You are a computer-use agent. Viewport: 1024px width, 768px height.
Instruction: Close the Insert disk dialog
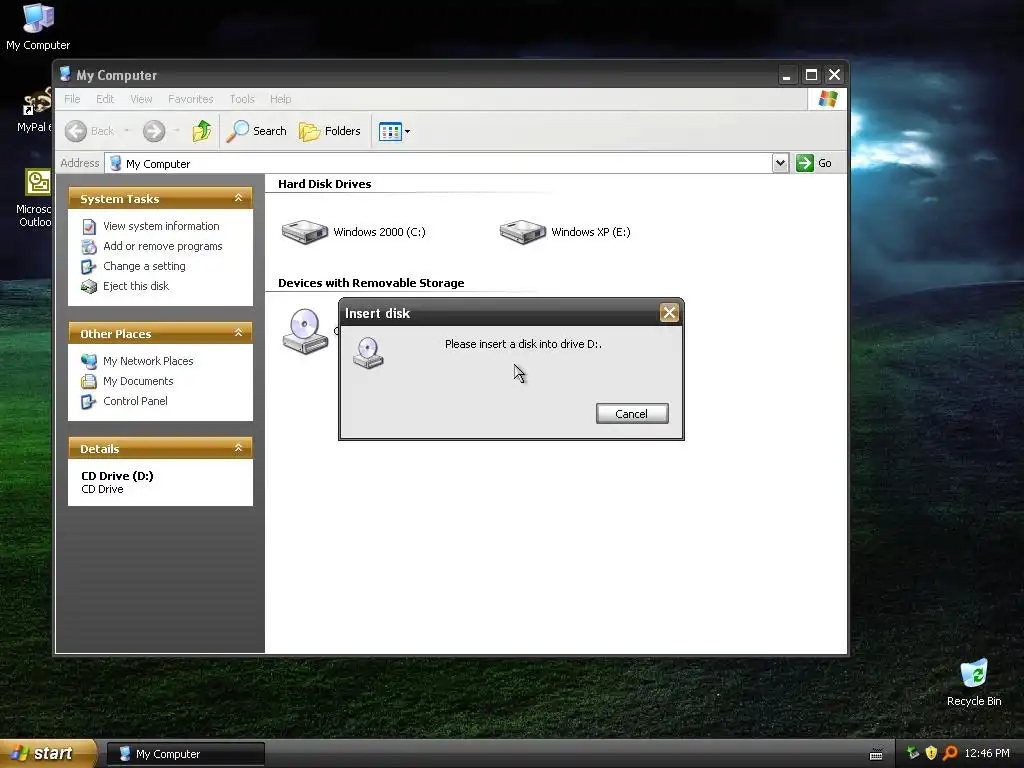point(669,313)
